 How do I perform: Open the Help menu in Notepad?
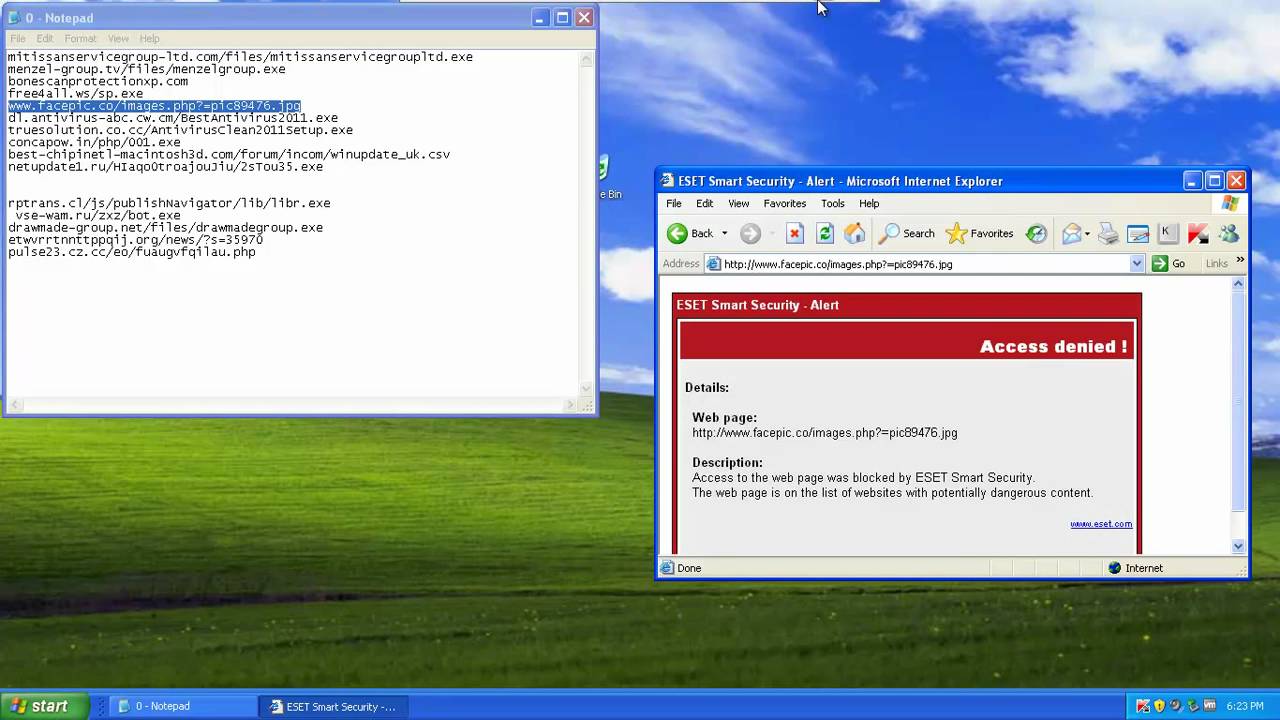149,38
